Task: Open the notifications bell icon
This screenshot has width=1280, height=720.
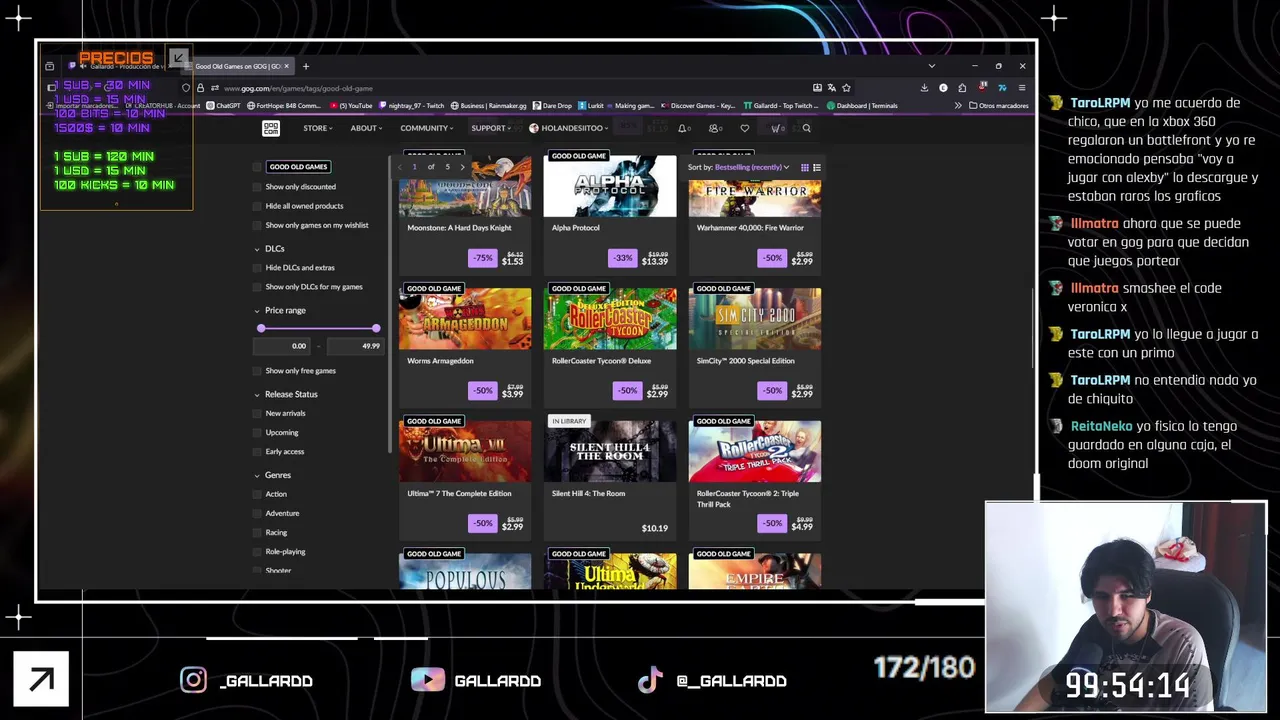Action: [x=683, y=128]
